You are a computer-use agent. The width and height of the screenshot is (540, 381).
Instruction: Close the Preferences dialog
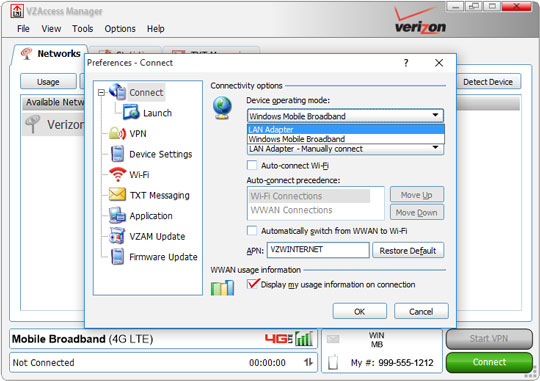tap(439, 63)
